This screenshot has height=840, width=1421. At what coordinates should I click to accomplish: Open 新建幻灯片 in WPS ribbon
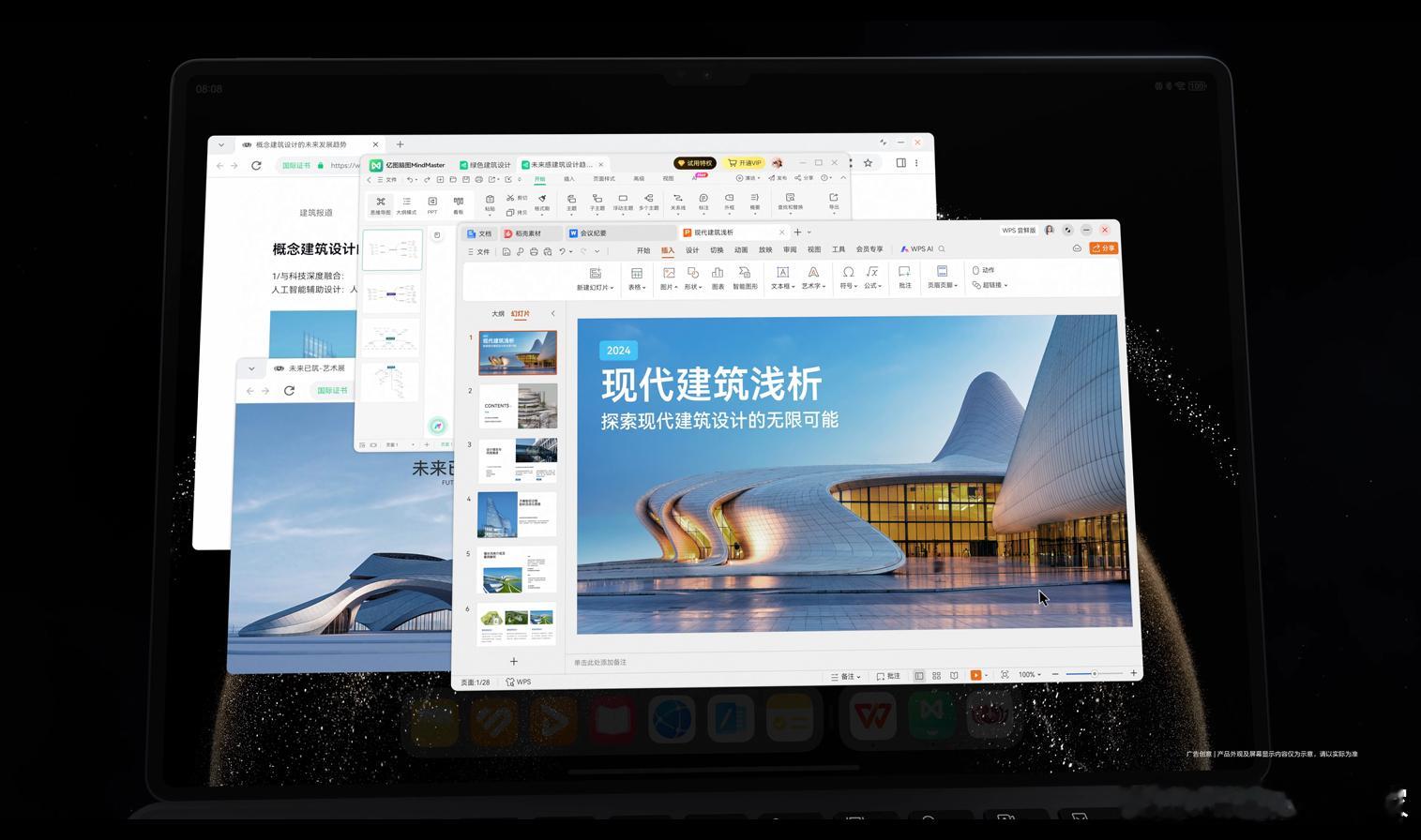(595, 278)
